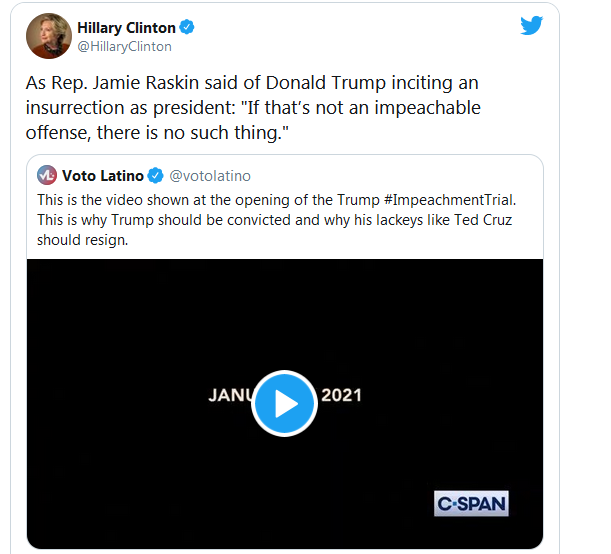611x554 pixels.
Task: Click the @votolatino handle
Action: click(x=210, y=176)
